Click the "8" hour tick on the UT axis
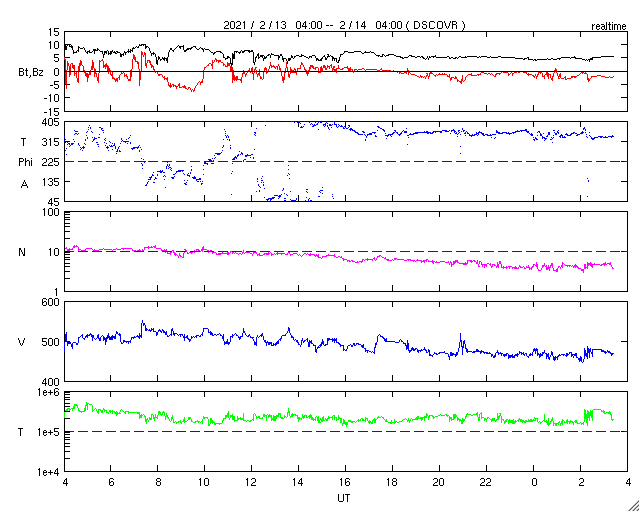Screen dimensions: 640x512 [x=158, y=482]
